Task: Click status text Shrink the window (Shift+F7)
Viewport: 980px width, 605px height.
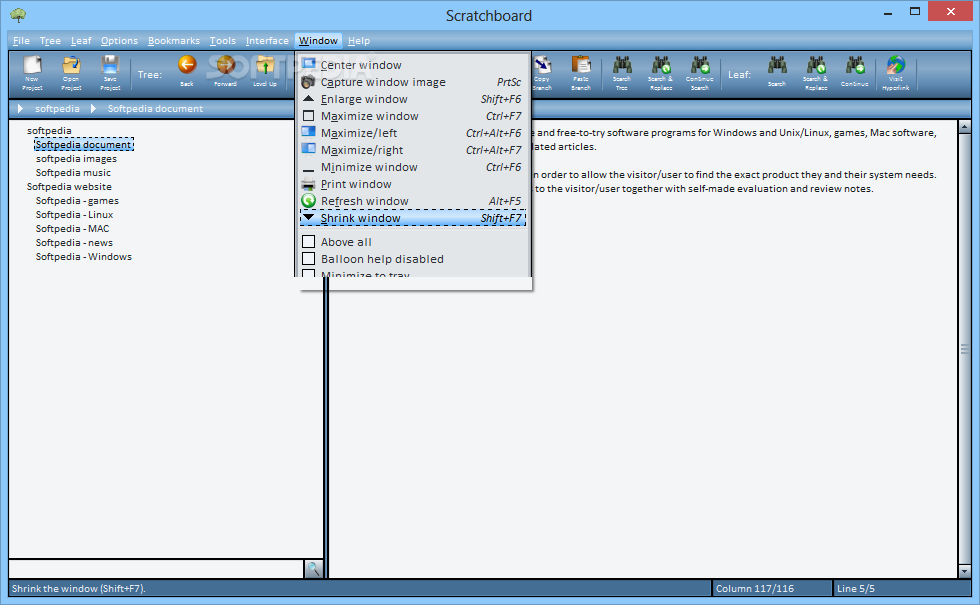Action: (79, 588)
